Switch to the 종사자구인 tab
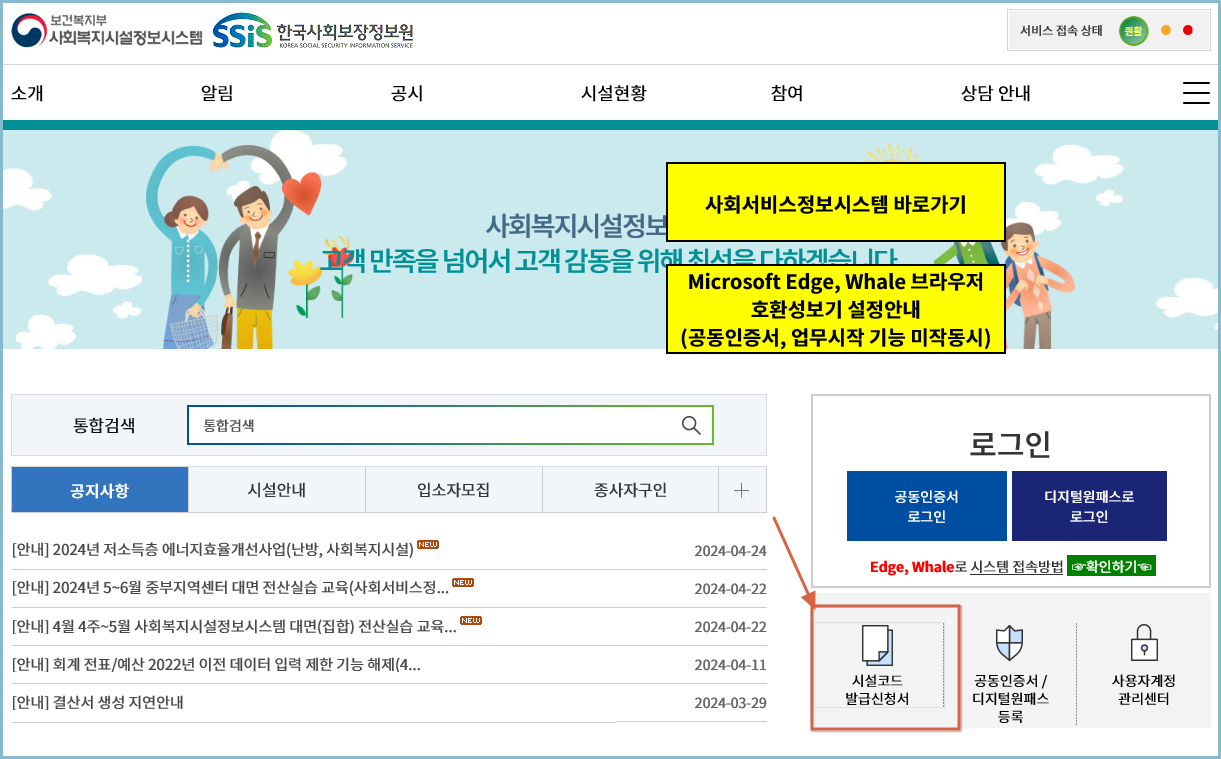Image resolution: width=1221 pixels, height=759 pixels. click(631, 489)
